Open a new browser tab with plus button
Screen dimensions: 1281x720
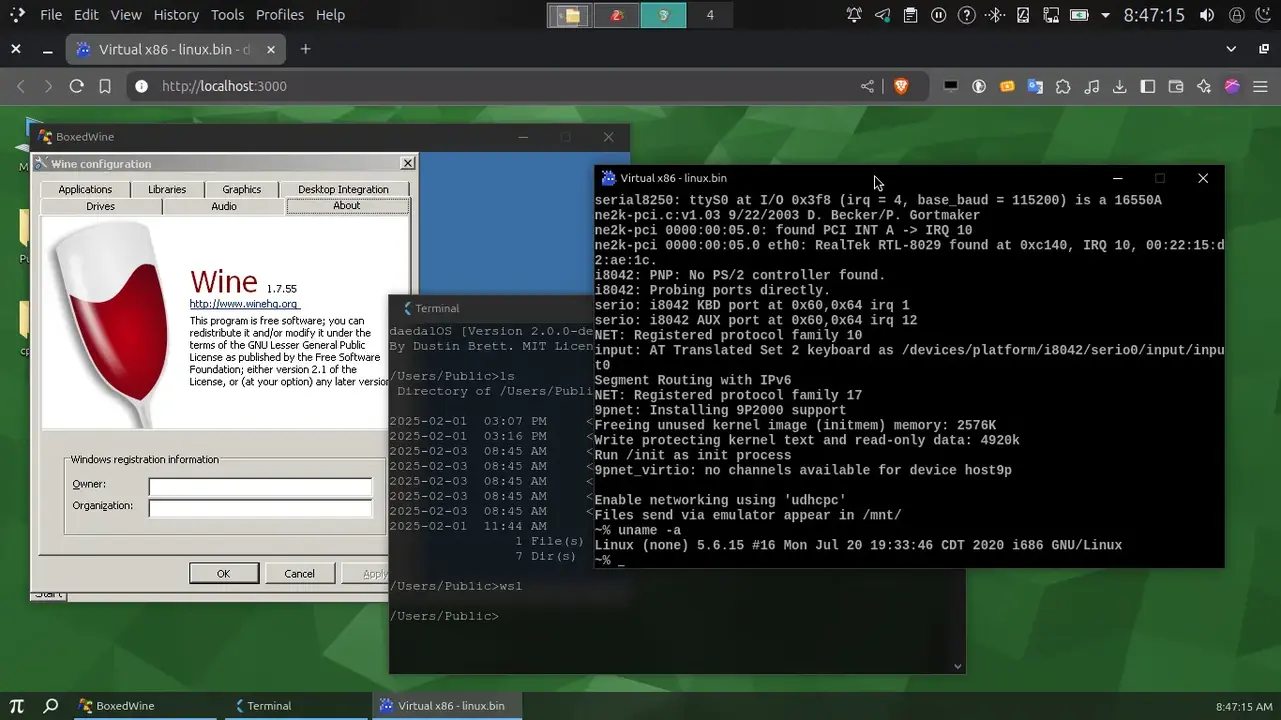coord(306,49)
